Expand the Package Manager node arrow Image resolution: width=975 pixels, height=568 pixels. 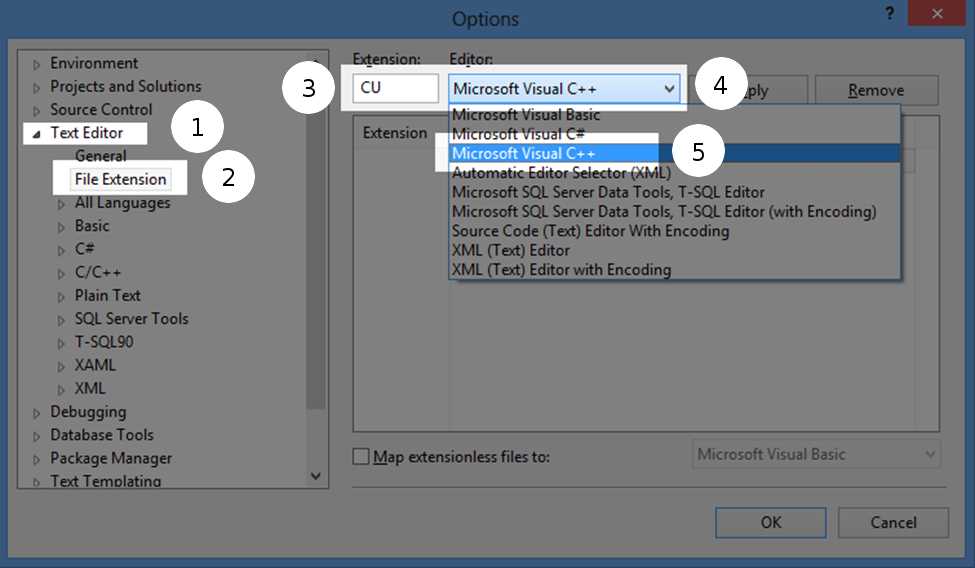(x=36, y=460)
